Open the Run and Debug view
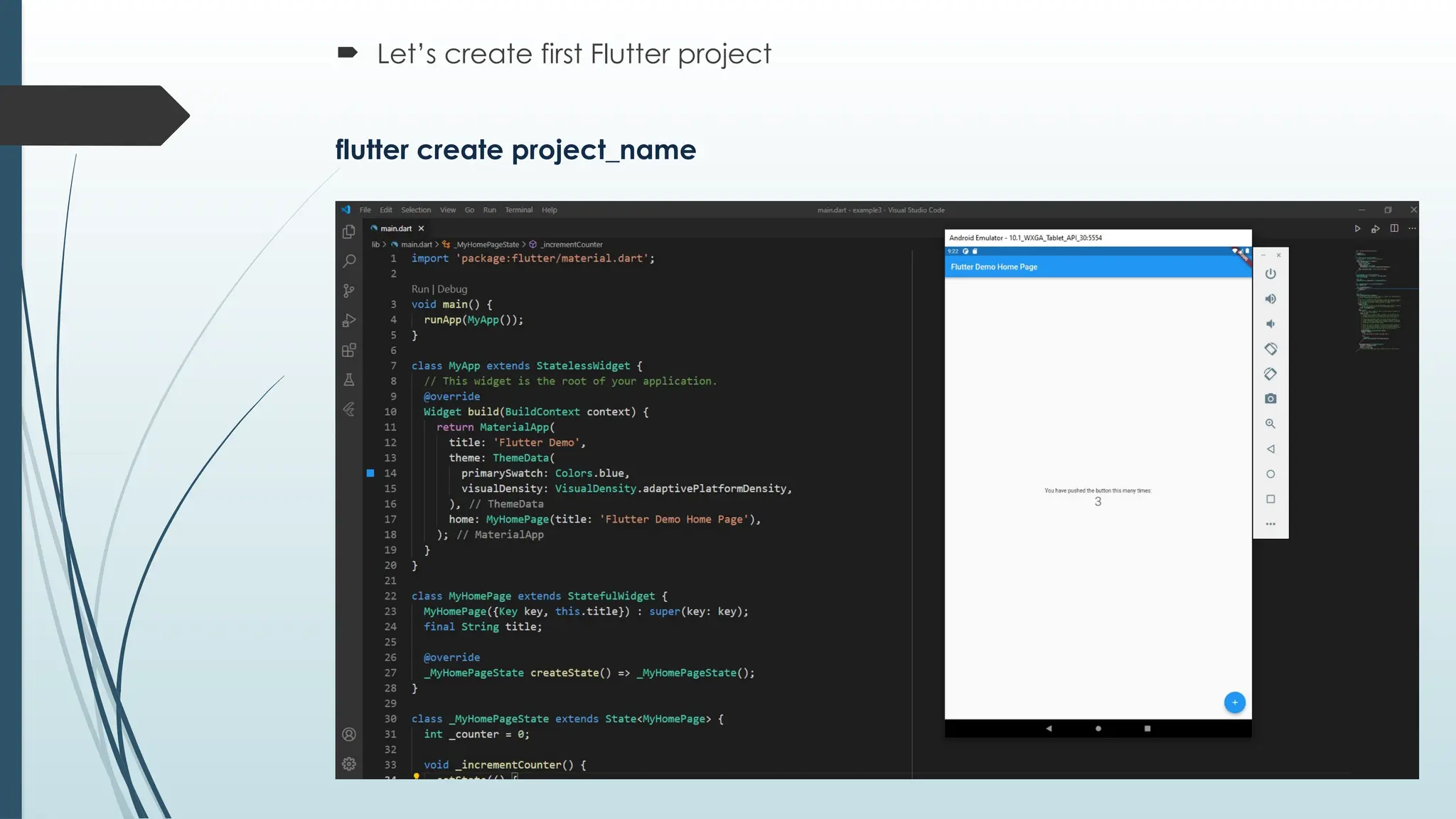 point(348,321)
